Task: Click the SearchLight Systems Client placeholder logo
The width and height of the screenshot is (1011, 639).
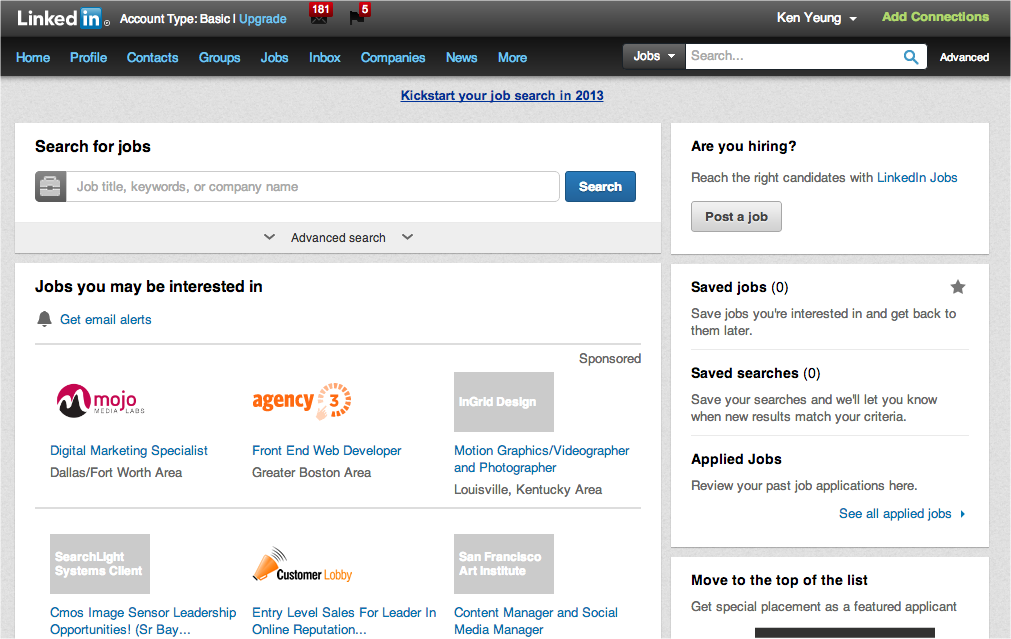Action: (x=100, y=564)
